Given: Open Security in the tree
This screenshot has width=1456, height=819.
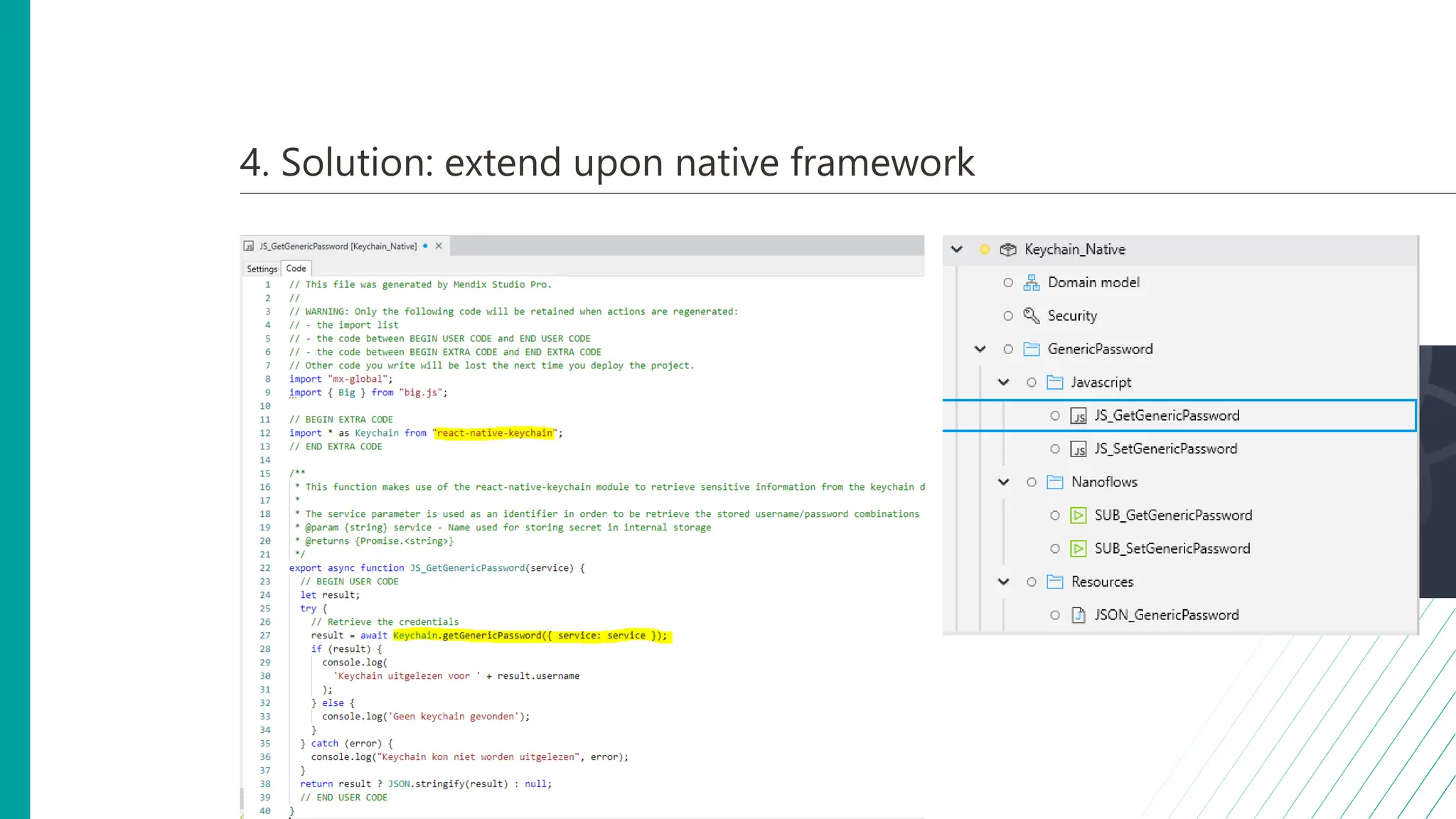Looking at the screenshot, I should tap(1073, 316).
